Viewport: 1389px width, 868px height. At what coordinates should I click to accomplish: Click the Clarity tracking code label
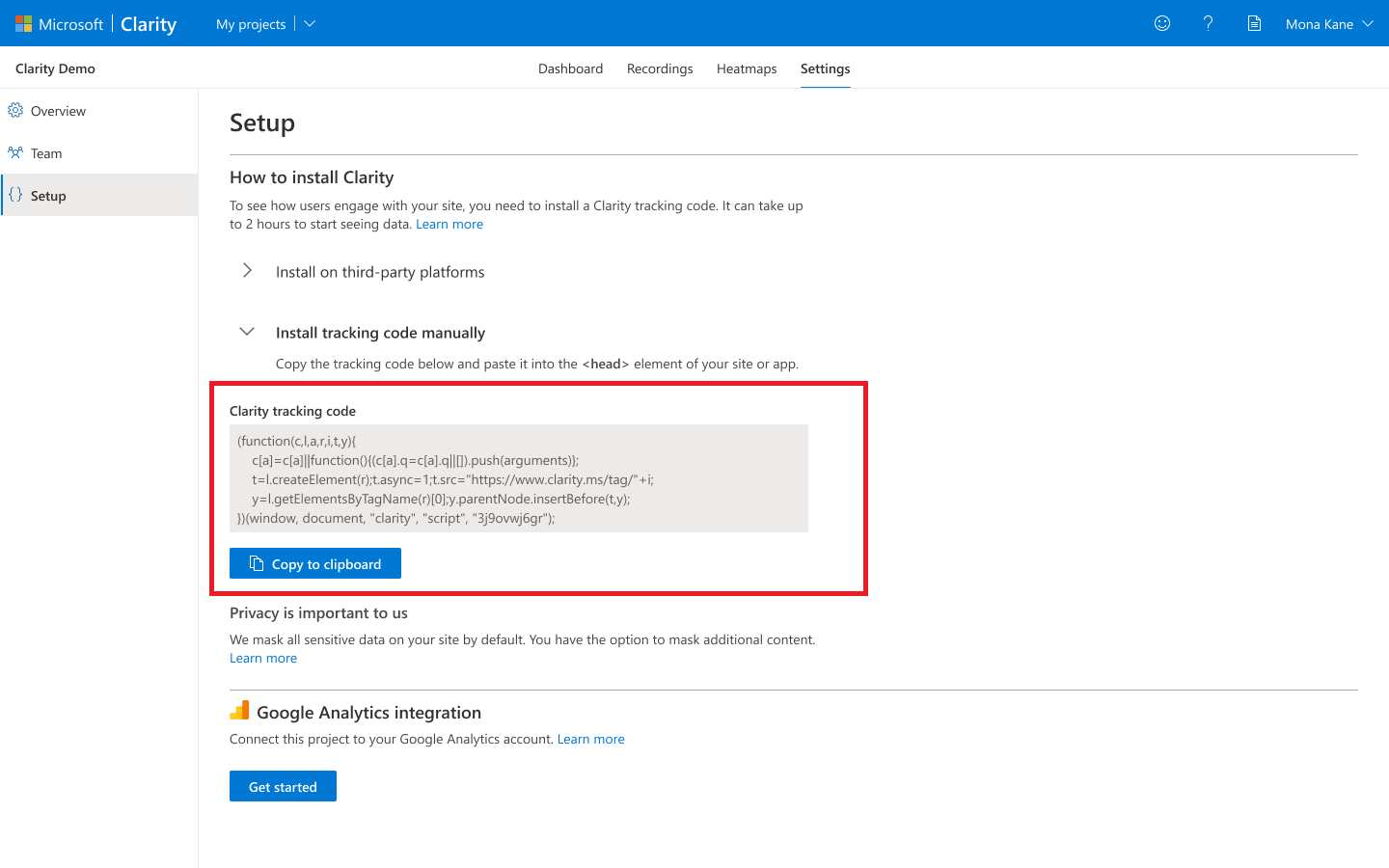coord(292,411)
